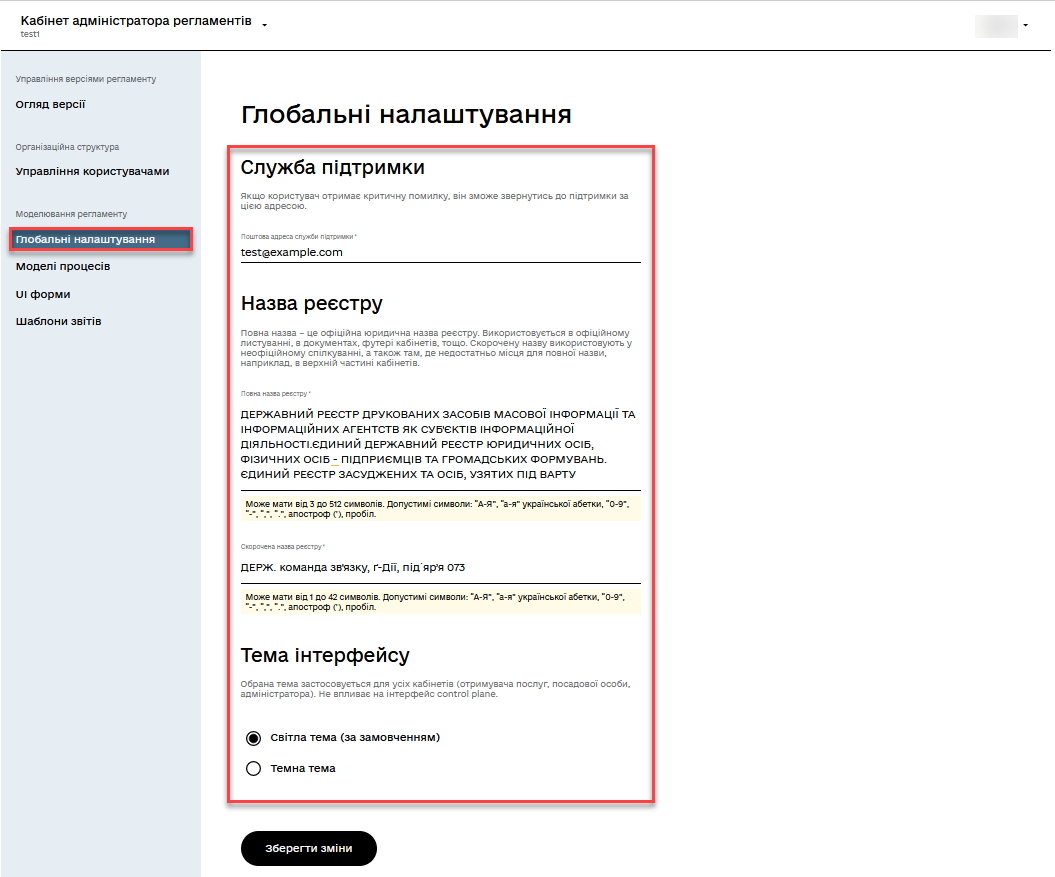Screen dimensions: 1055x877
Task: Click Управління версіями регламенту group label
Action: (x=85, y=79)
